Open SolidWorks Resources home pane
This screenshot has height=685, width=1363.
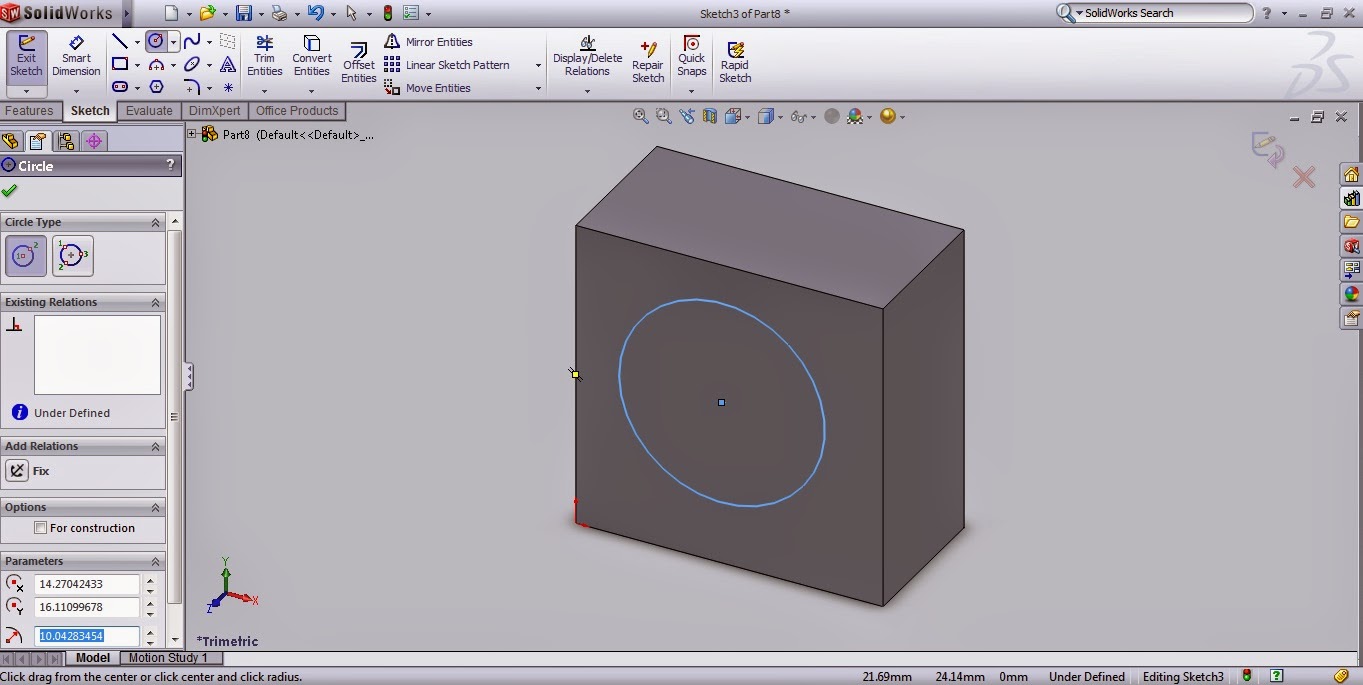[x=1352, y=174]
